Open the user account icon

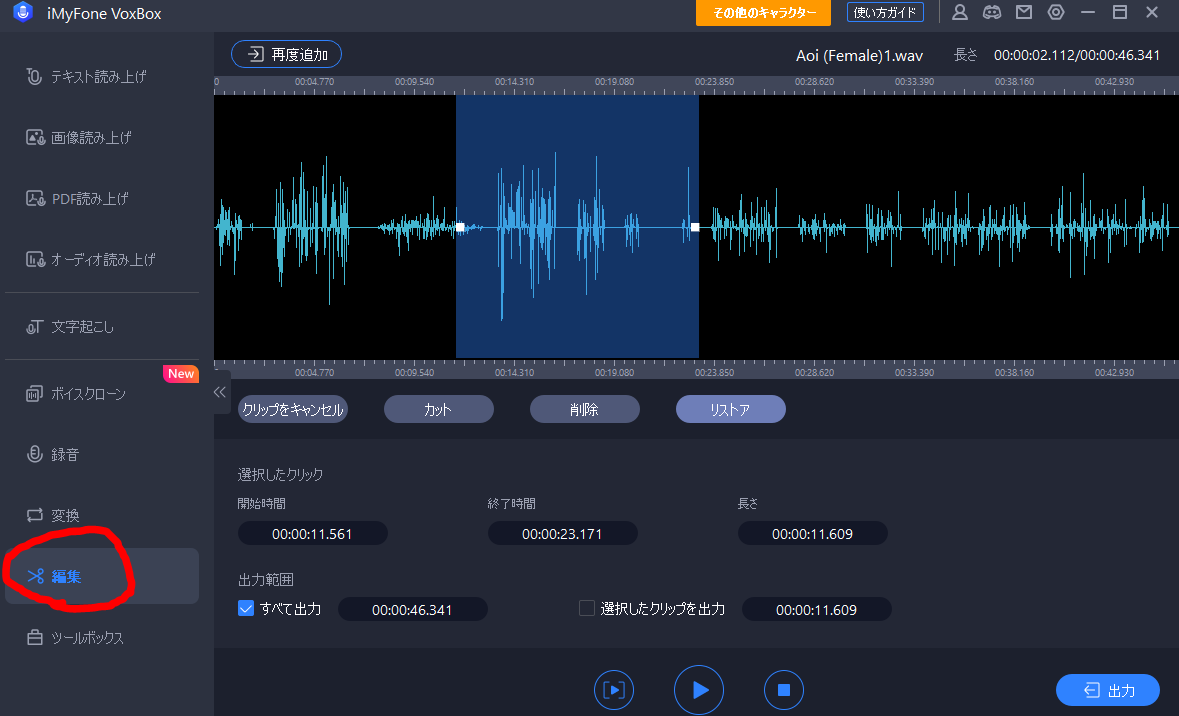pos(959,12)
